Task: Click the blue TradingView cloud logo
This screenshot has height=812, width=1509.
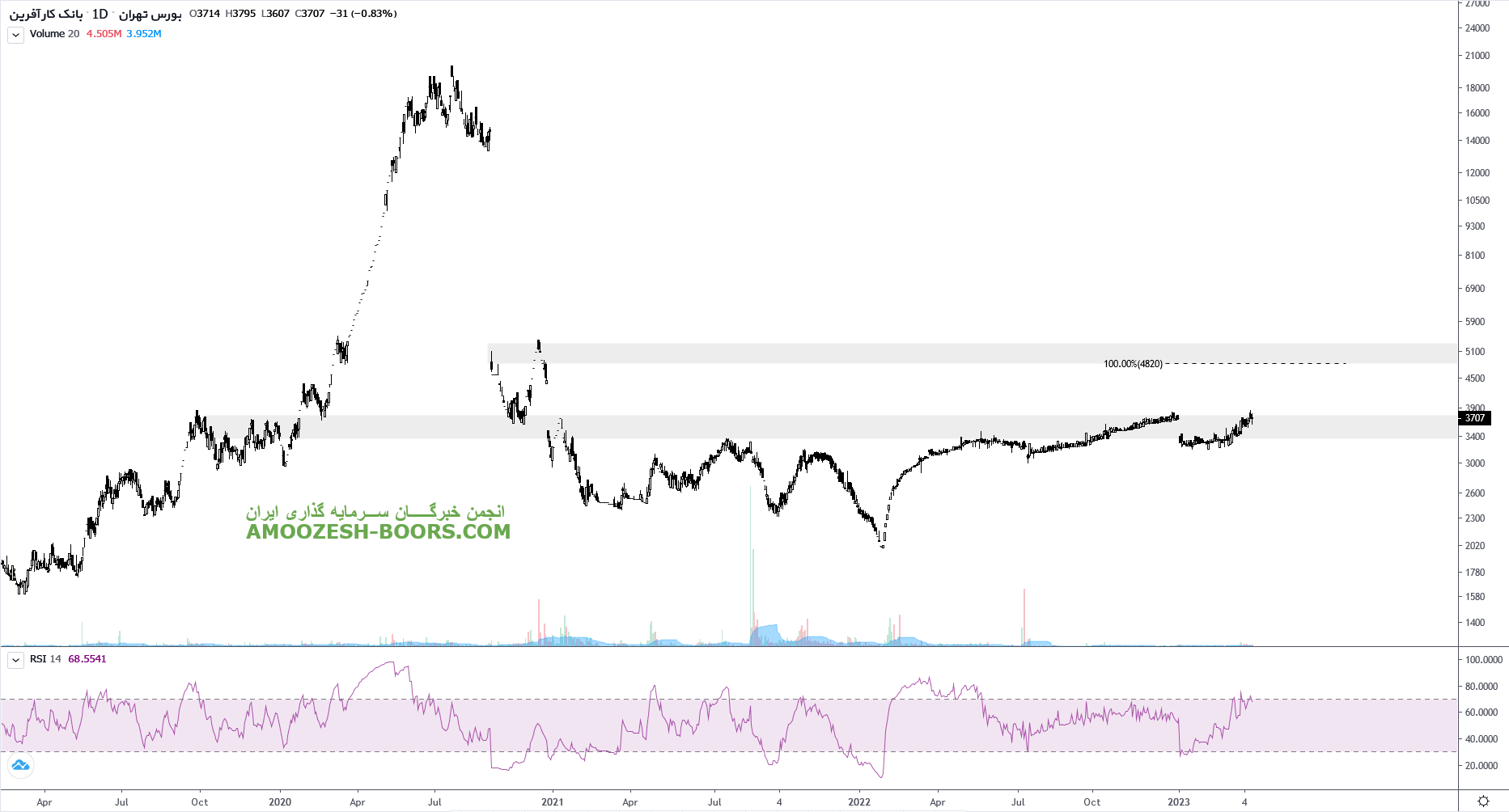Action: tap(20, 765)
